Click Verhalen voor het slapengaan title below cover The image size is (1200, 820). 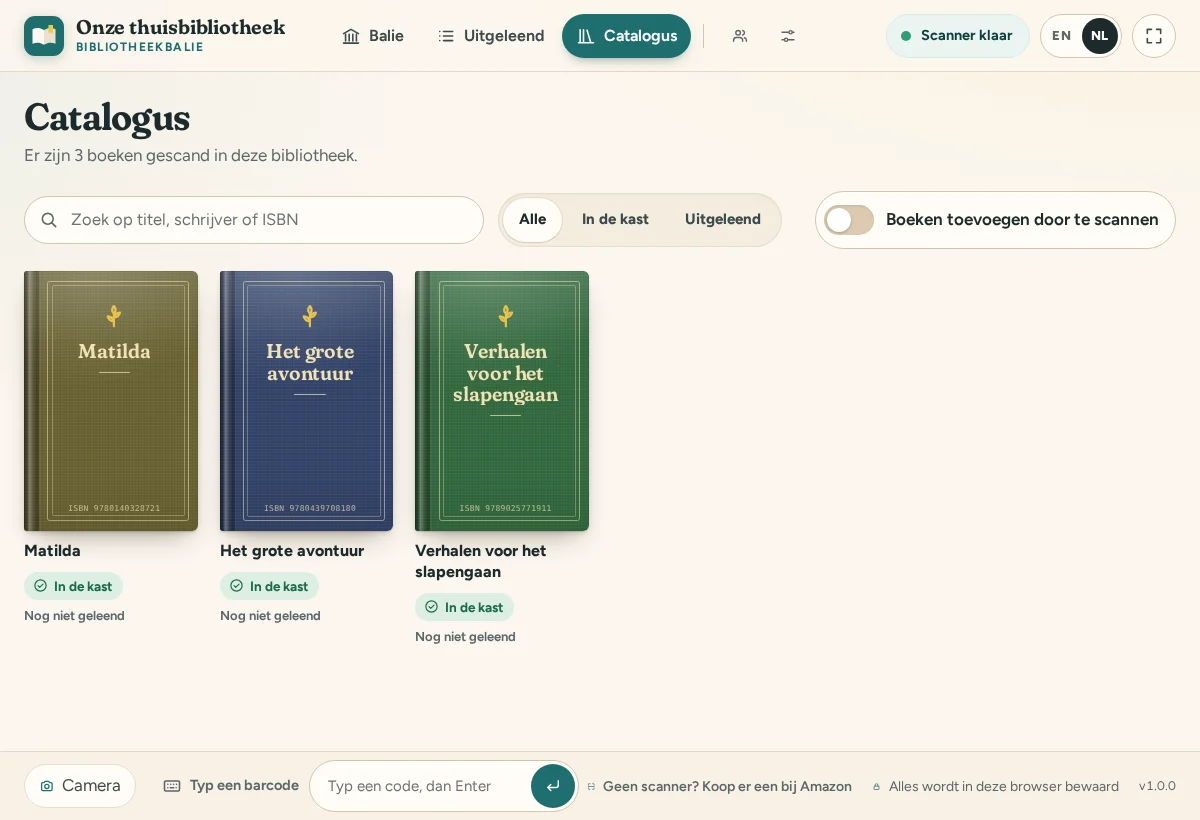tap(481, 562)
